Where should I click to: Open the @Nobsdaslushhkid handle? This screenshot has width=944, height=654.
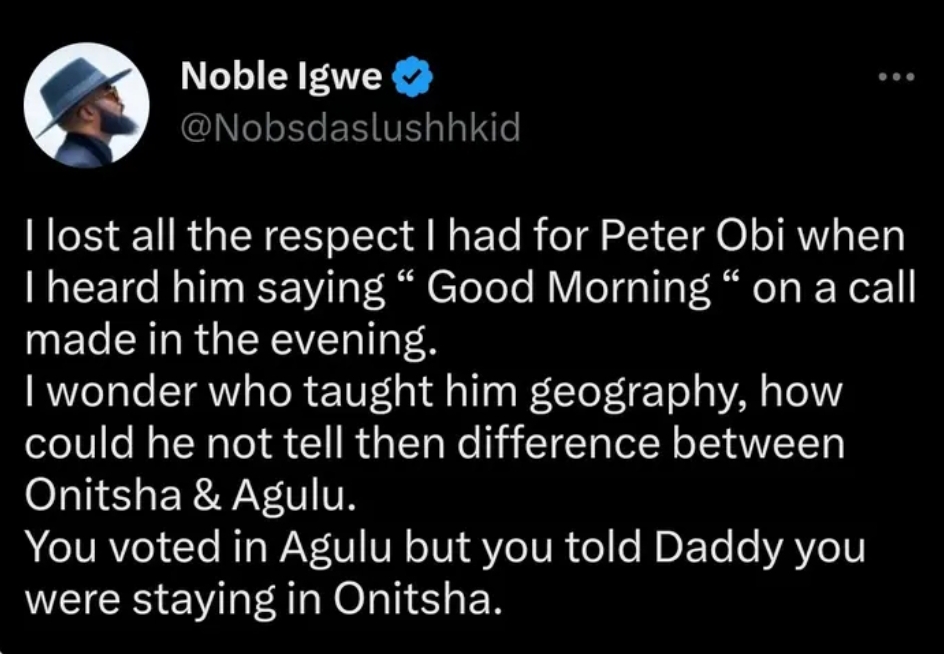tap(350, 127)
